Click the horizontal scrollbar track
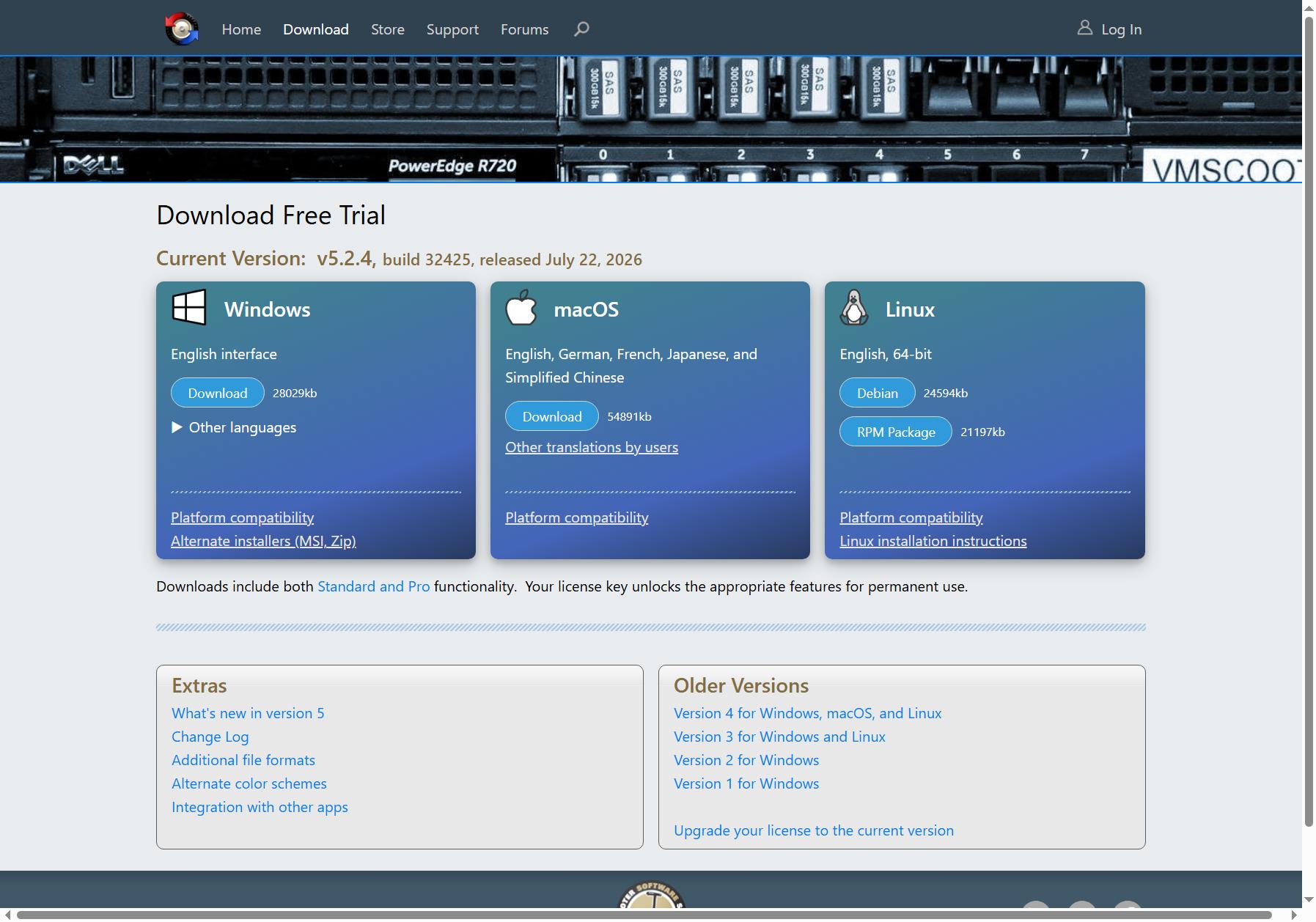1316x922 pixels. pos(651,915)
